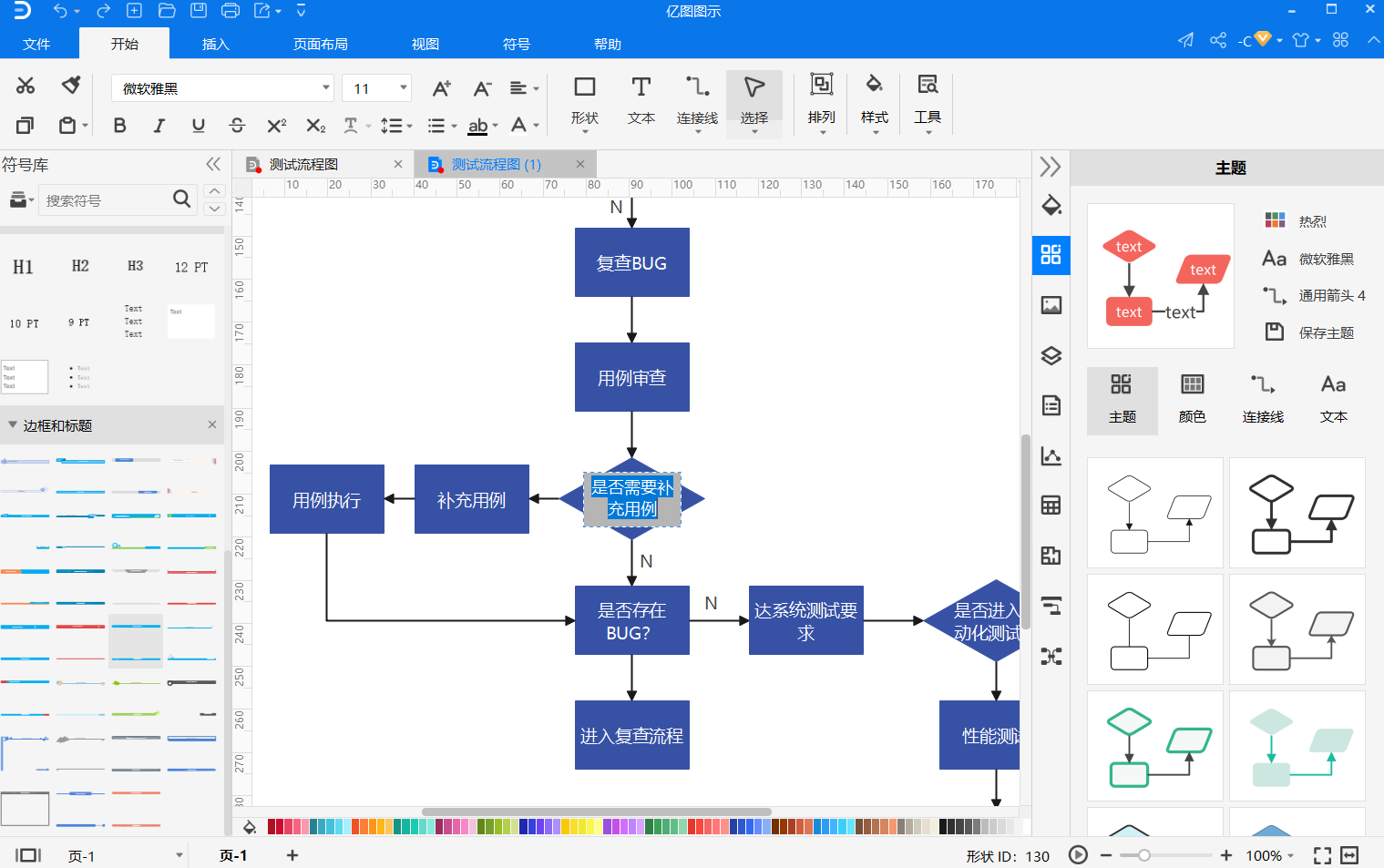
Task: Click the Paste clipboard icon
Action: coord(67,126)
